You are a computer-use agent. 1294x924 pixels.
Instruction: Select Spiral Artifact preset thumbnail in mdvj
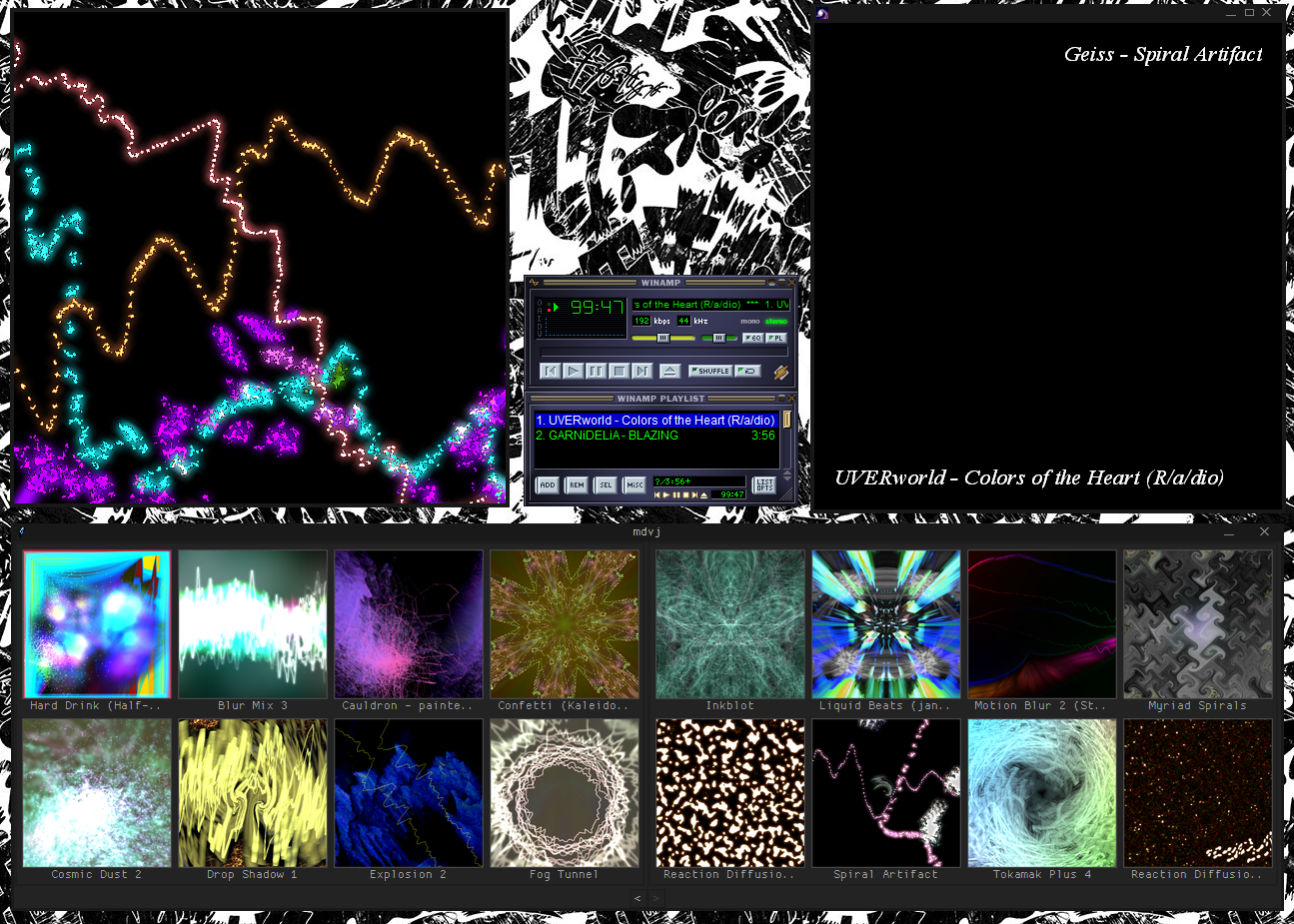tap(886, 793)
